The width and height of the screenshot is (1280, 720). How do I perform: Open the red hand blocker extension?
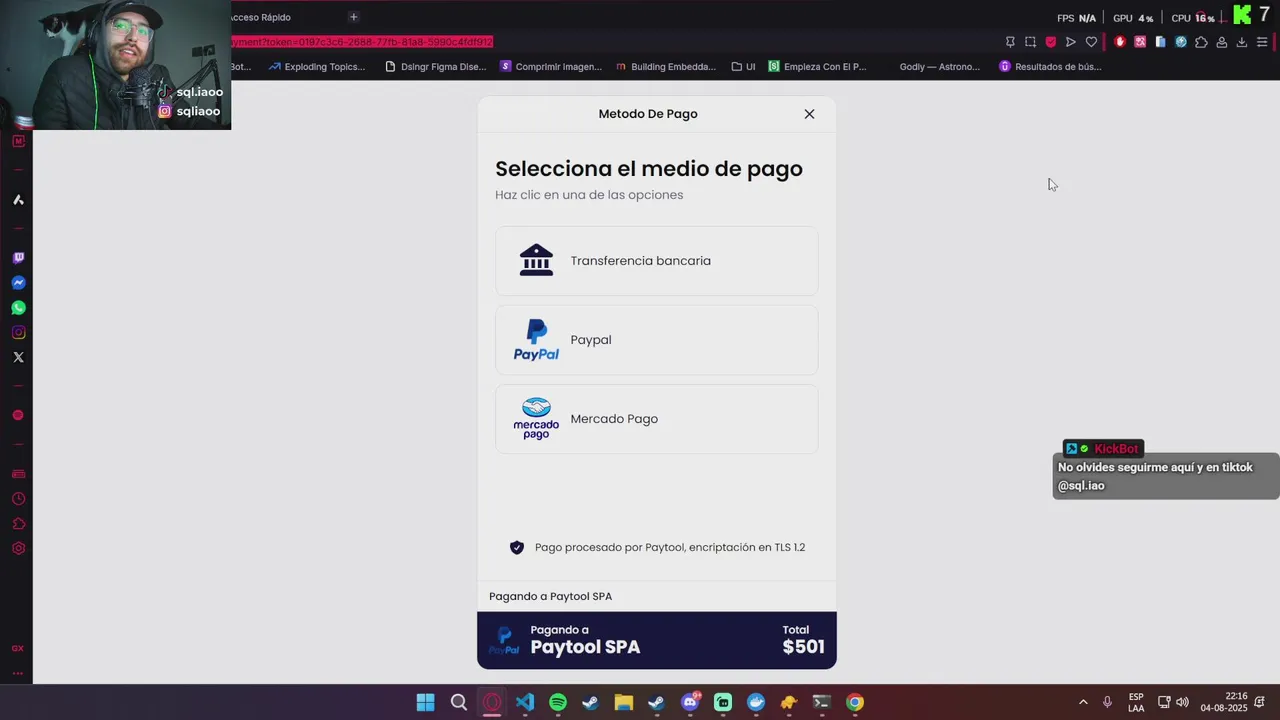1119,42
